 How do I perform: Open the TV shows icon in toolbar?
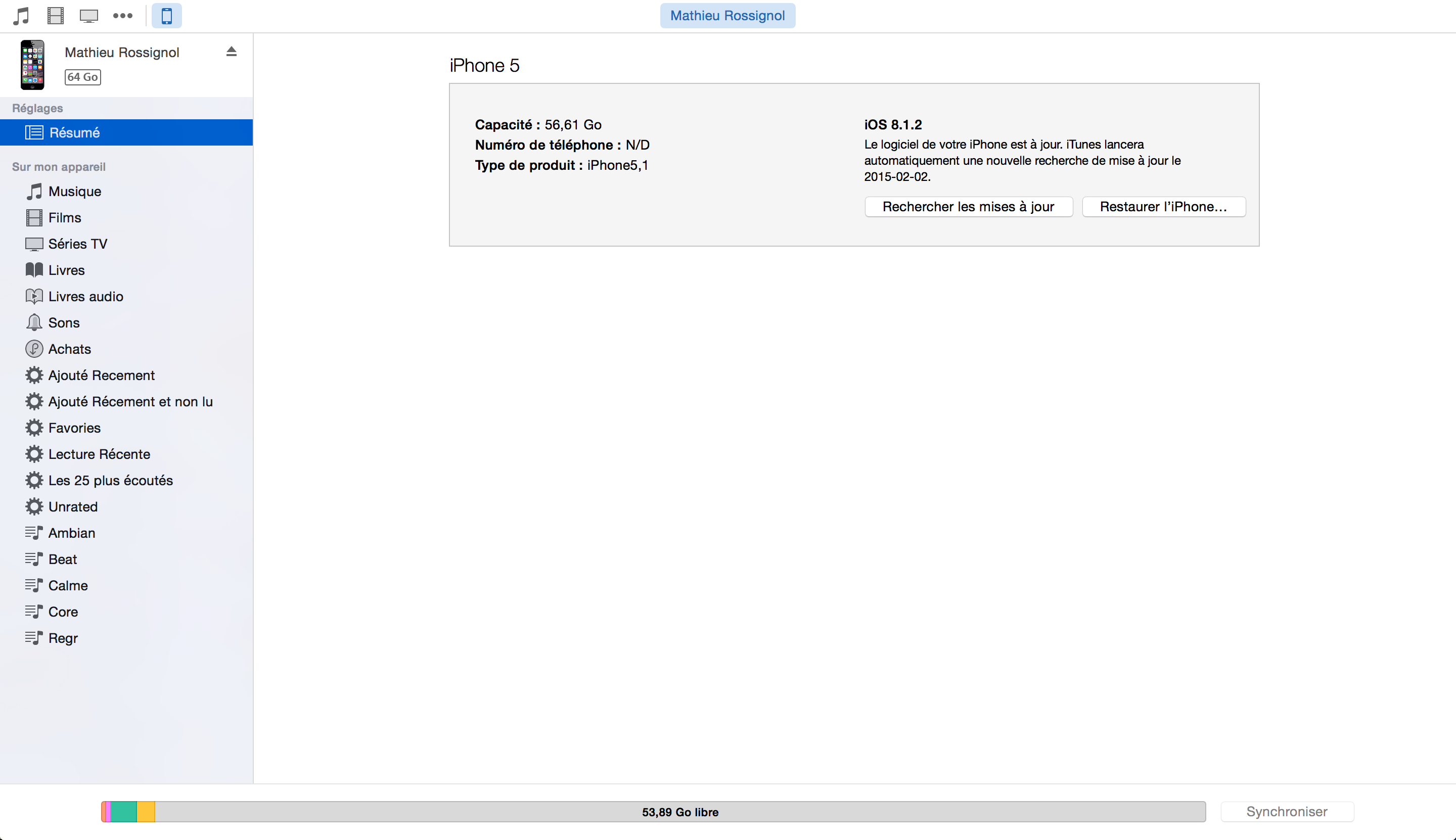click(89, 16)
